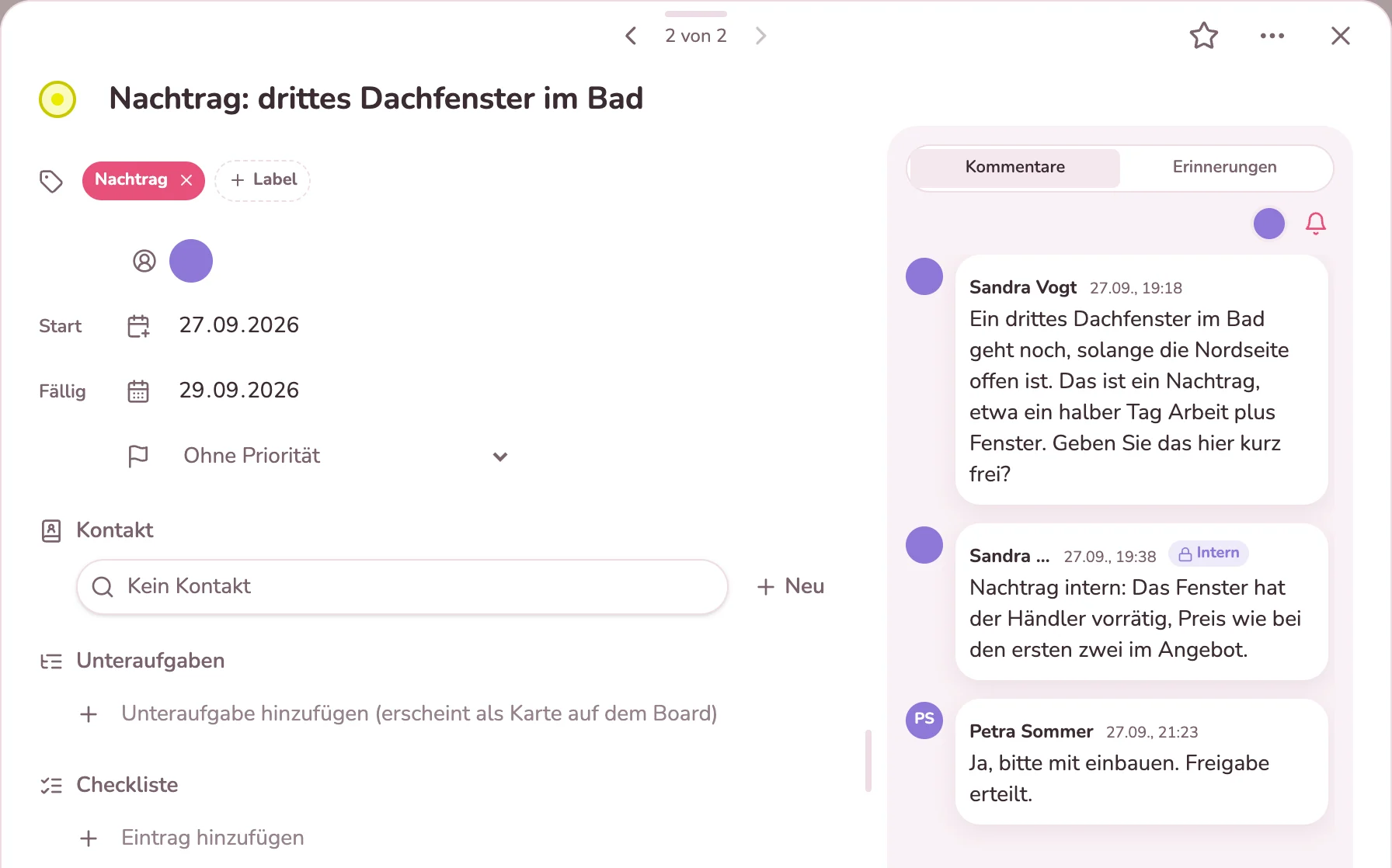The image size is (1392, 868).
Task: Click the Intern lock badge on second comment
Action: pyautogui.click(x=1209, y=554)
